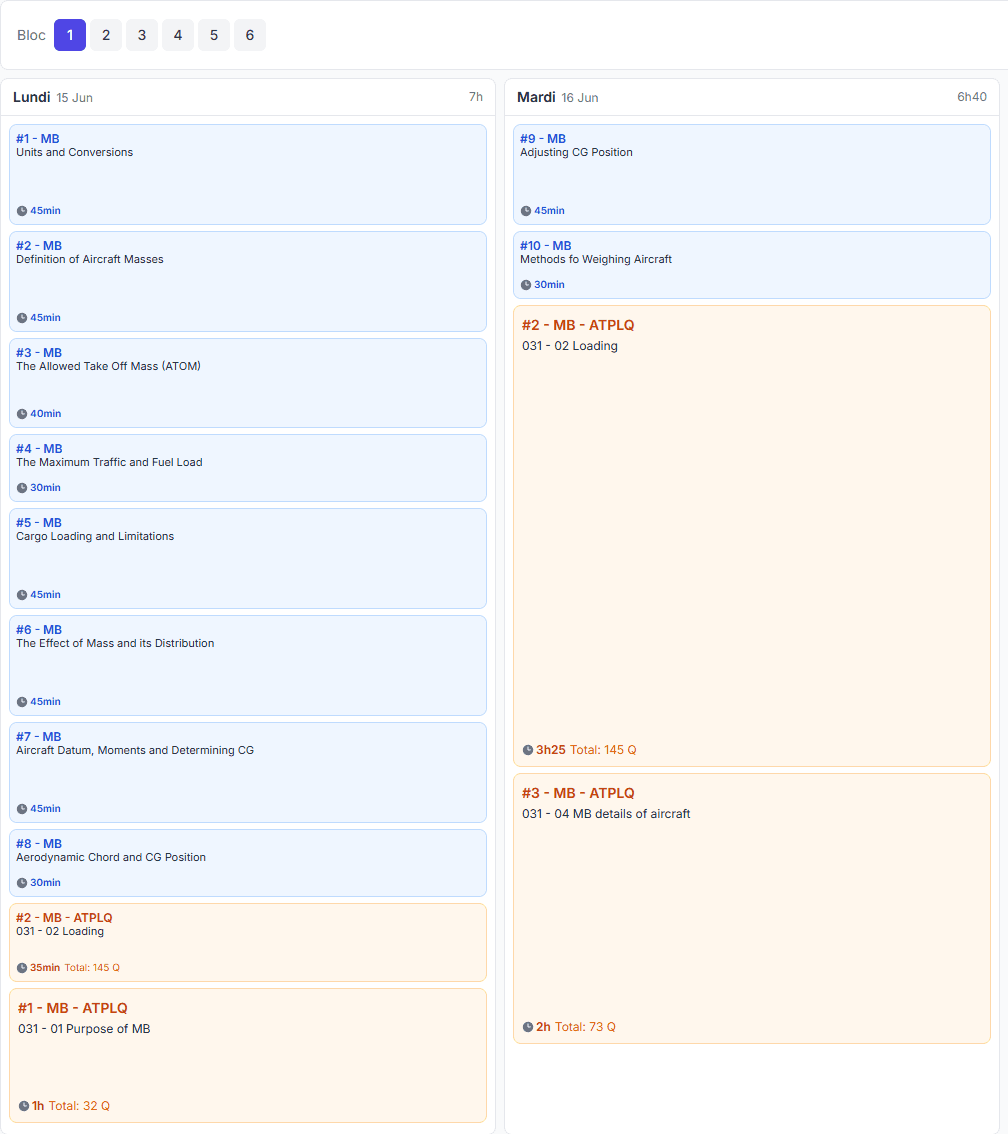
Task: Click clock icon on Methods fo Weighing Aircraft
Action: click(x=526, y=285)
